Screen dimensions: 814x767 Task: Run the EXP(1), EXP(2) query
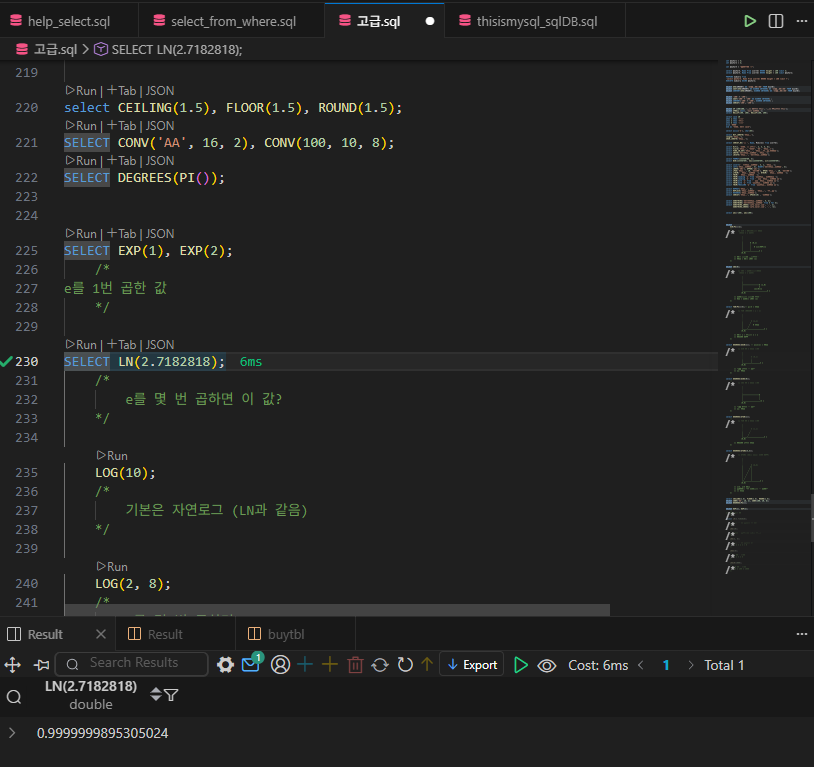pyautogui.click(x=82, y=234)
